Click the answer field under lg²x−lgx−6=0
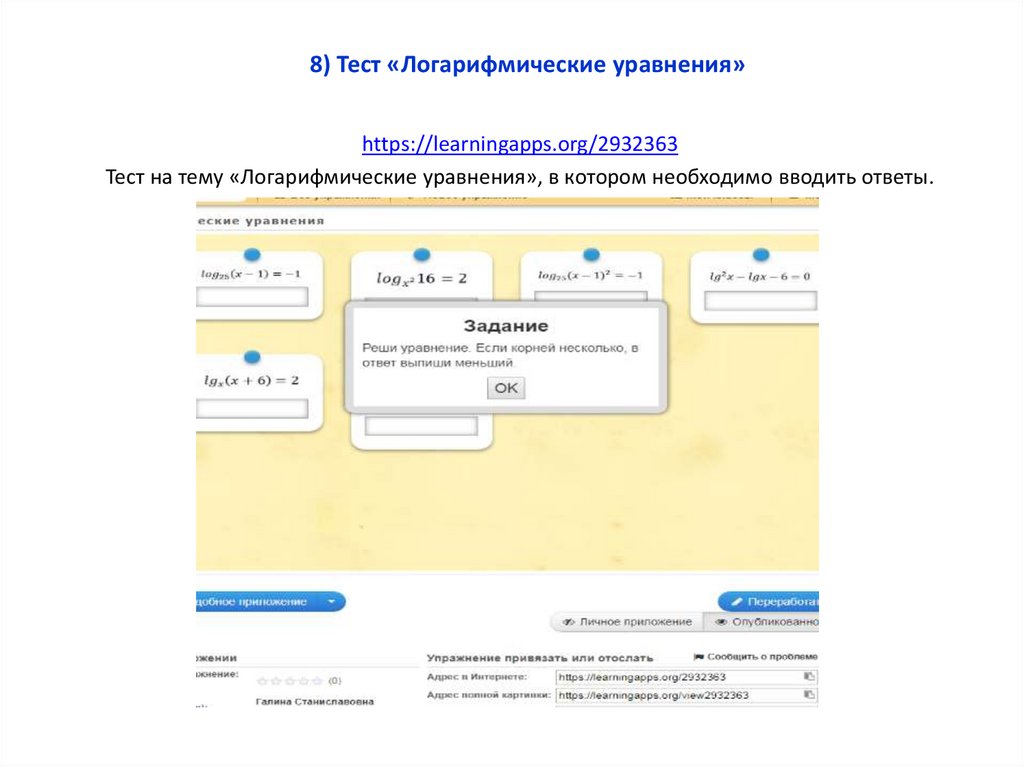 760,301
